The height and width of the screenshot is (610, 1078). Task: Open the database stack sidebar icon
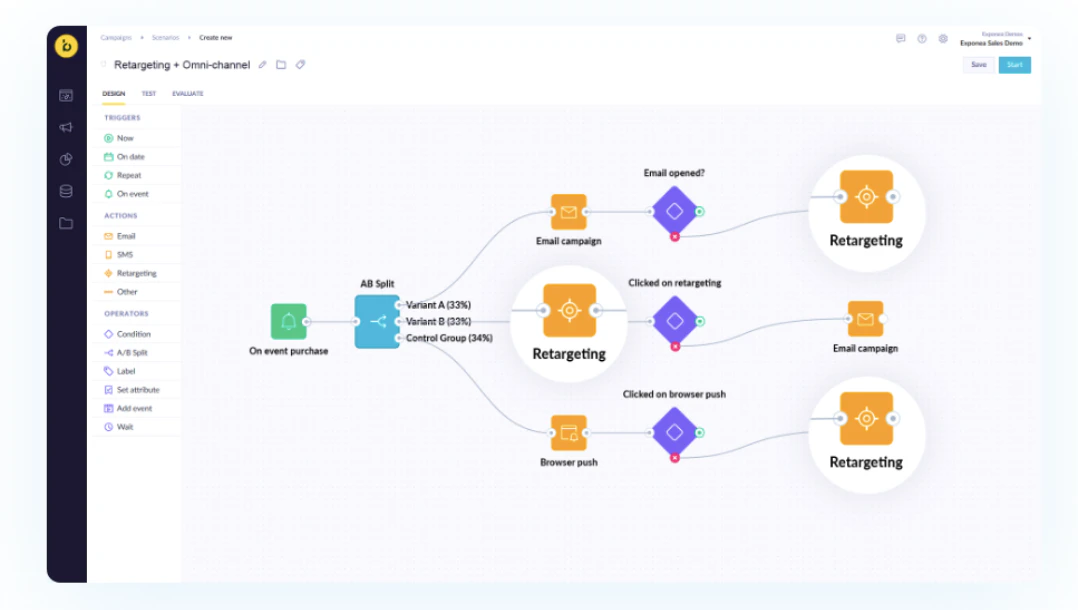pos(66,191)
